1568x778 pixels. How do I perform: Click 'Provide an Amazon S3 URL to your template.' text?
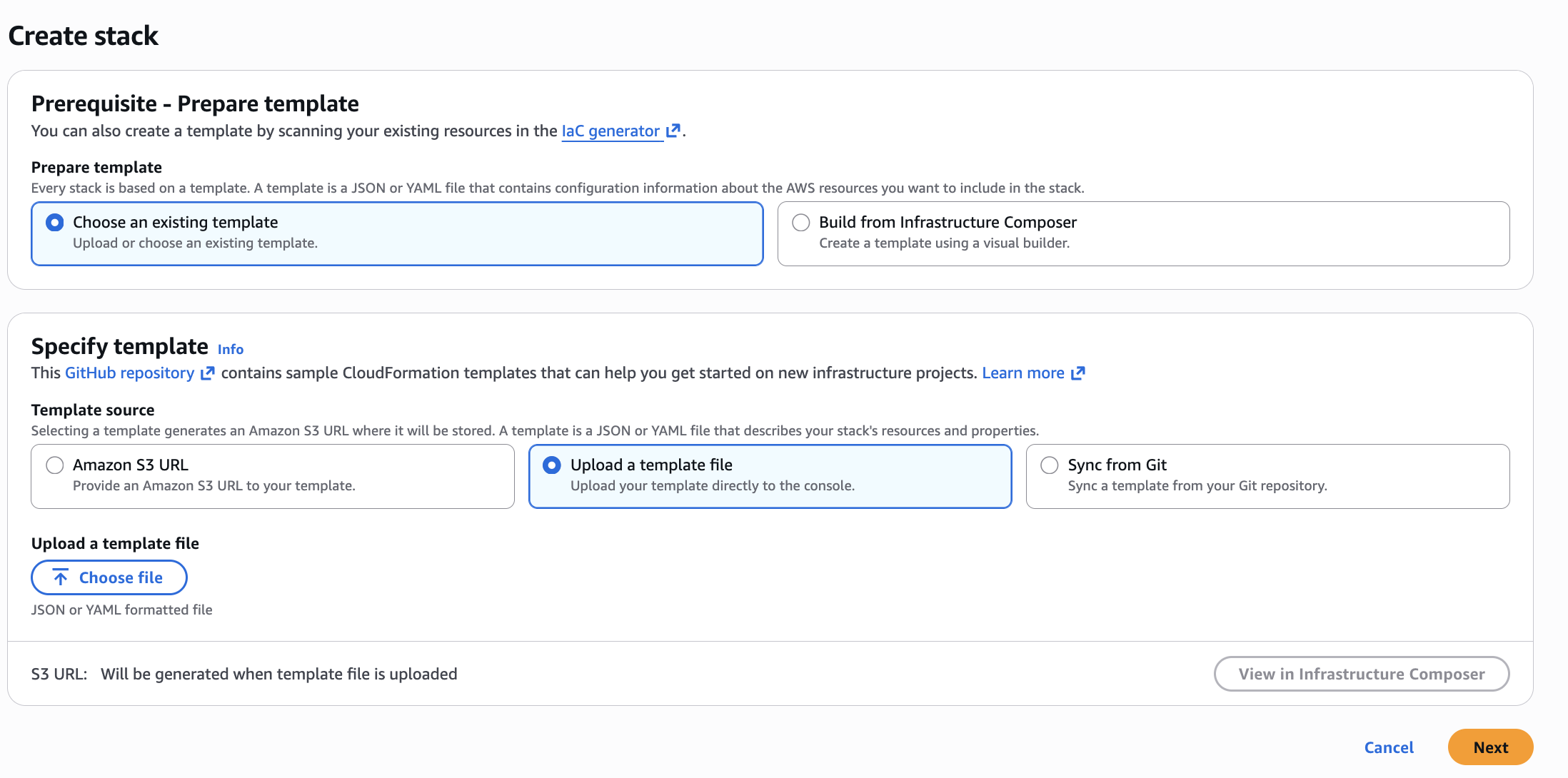tap(214, 486)
